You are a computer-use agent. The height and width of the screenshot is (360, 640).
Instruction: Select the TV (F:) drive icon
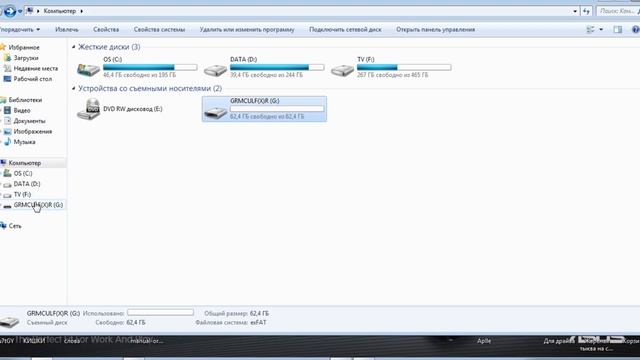(342, 70)
